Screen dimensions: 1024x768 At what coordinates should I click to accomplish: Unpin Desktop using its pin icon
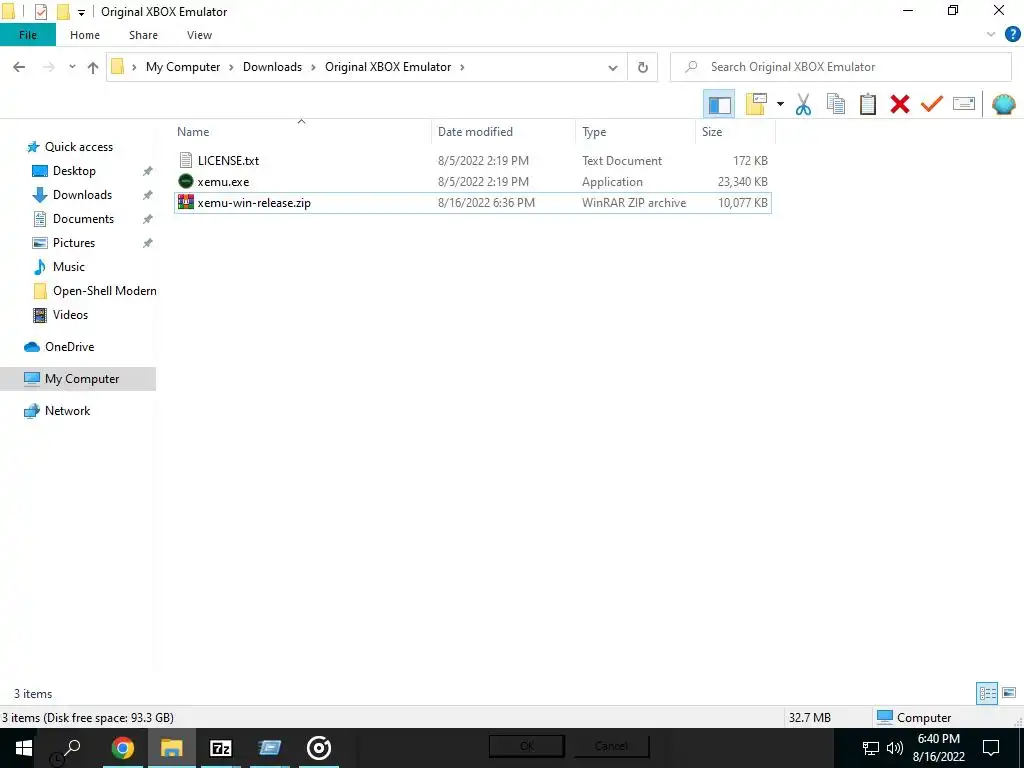click(148, 171)
